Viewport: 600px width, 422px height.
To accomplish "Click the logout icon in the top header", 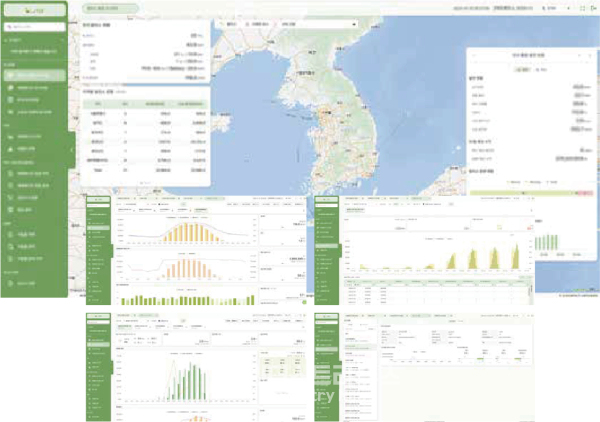I will (x=593, y=8).
